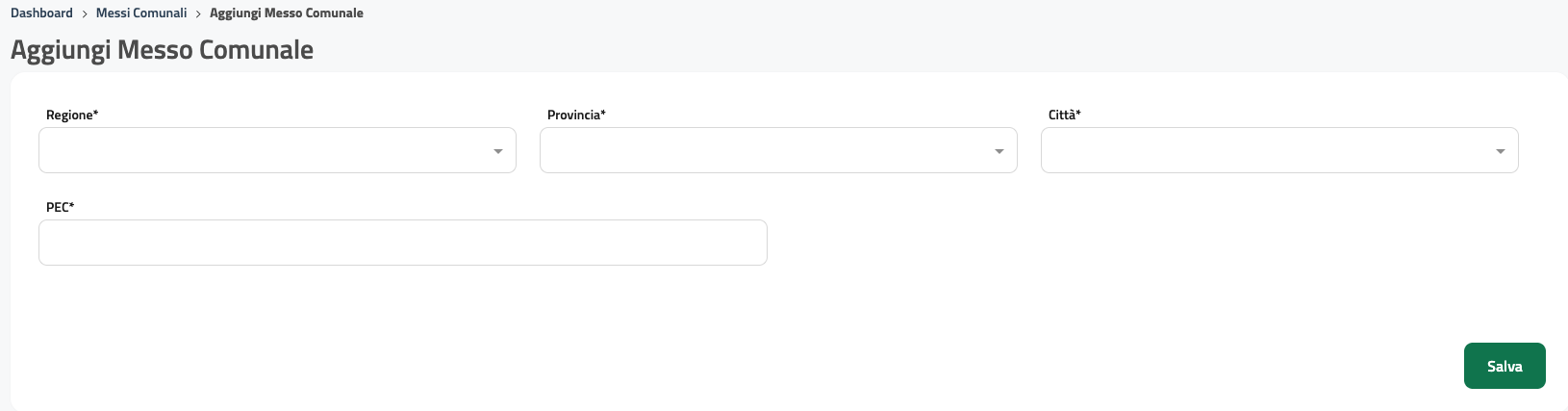This screenshot has width=1568, height=411.
Task: Click the required asterisk beside Regione
Action: click(x=96, y=115)
